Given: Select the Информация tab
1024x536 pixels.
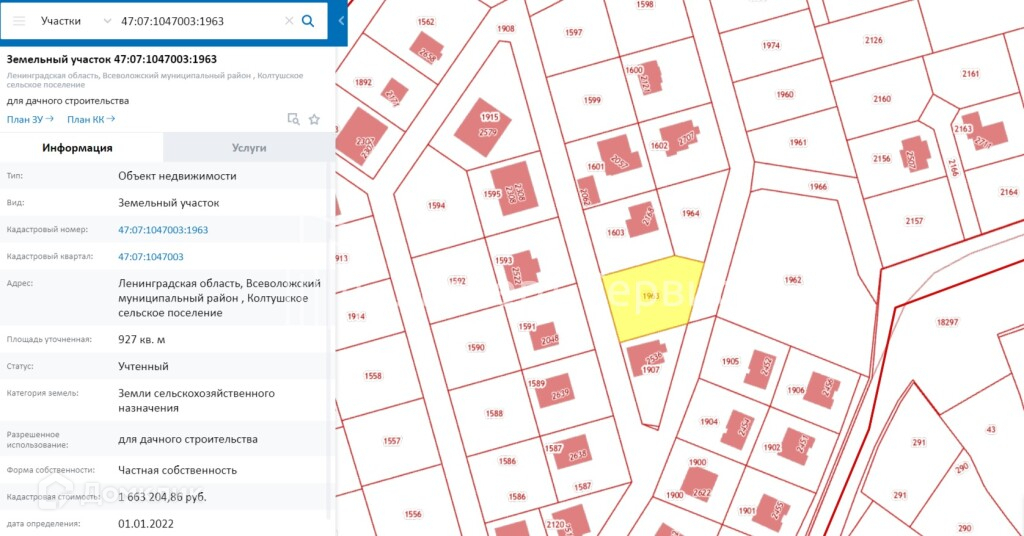Looking at the screenshot, I should click(x=77, y=147).
